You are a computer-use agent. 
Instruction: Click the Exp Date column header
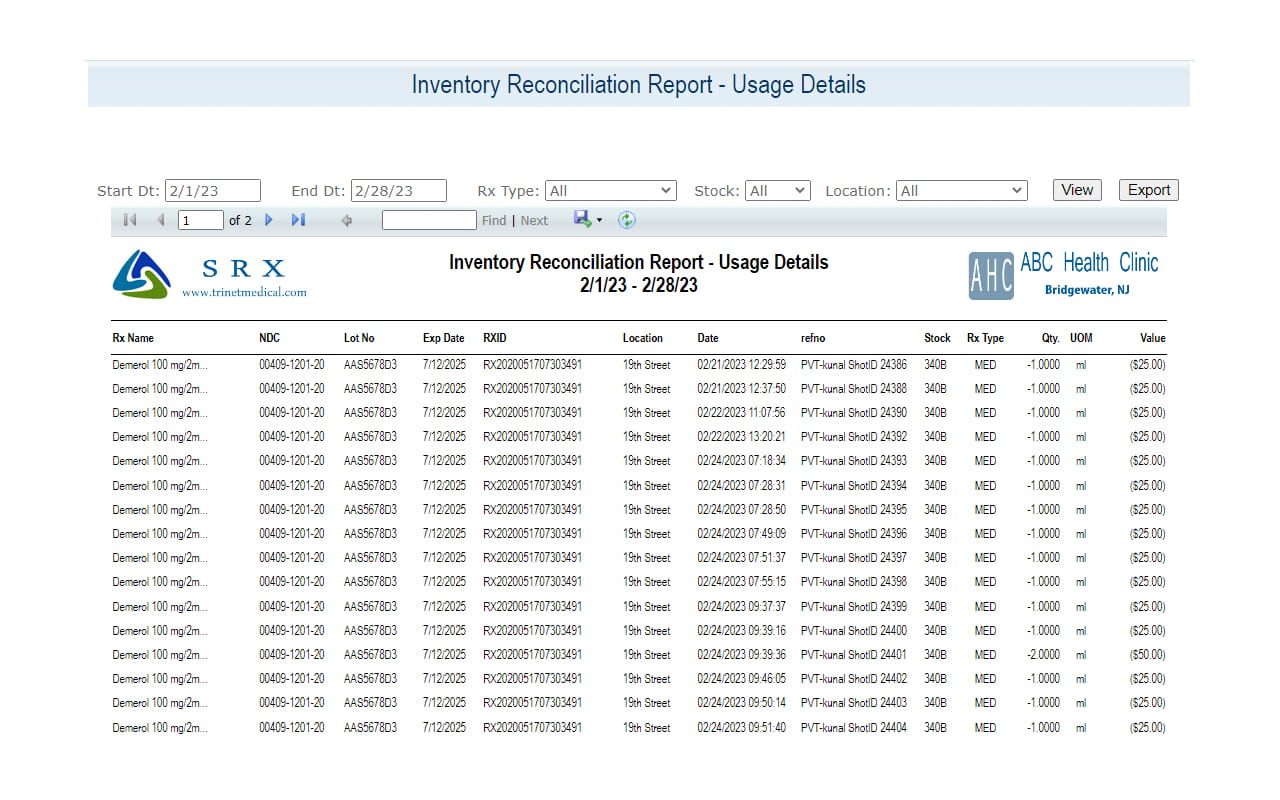(444, 338)
